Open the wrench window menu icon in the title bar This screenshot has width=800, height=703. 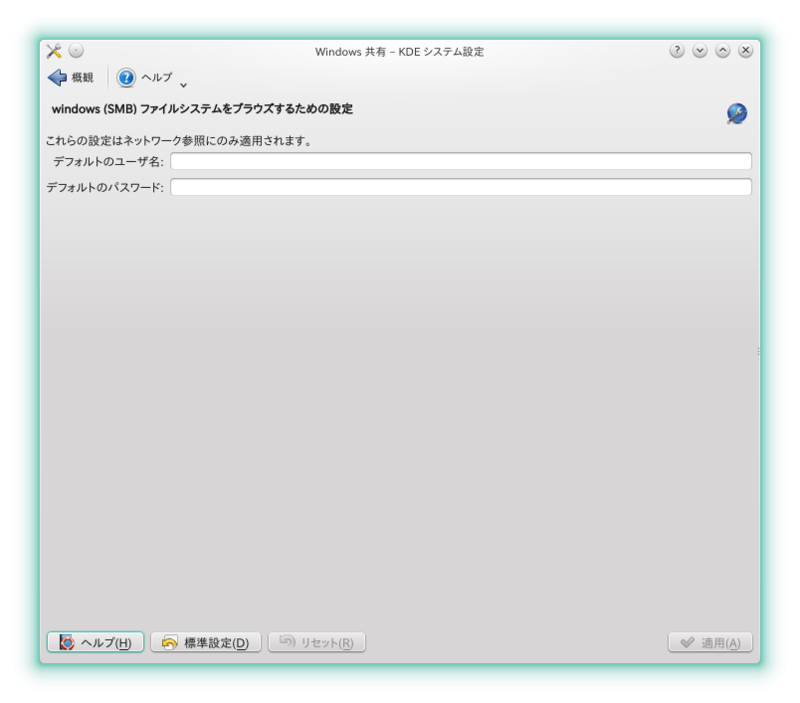click(x=54, y=51)
